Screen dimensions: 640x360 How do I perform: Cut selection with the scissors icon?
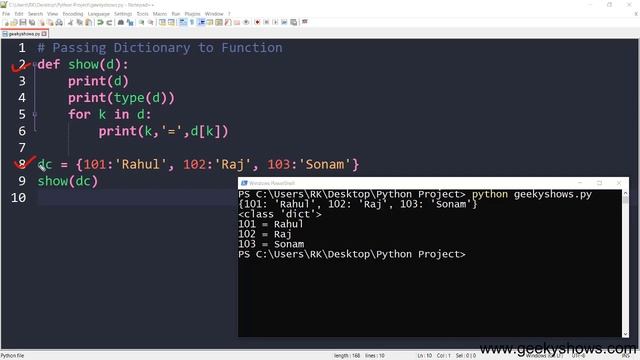tap(70, 22)
